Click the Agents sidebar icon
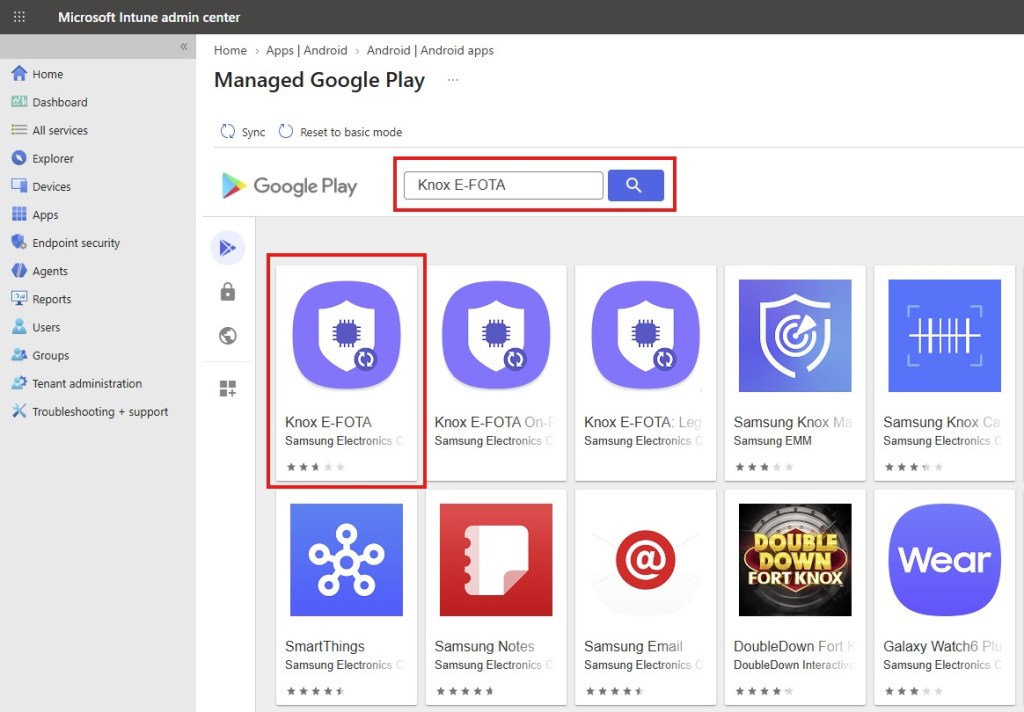Viewport: 1024px width, 712px height. (x=19, y=270)
